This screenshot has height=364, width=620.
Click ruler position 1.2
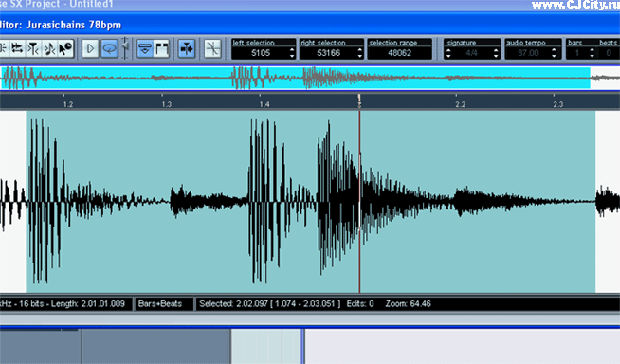(x=68, y=104)
